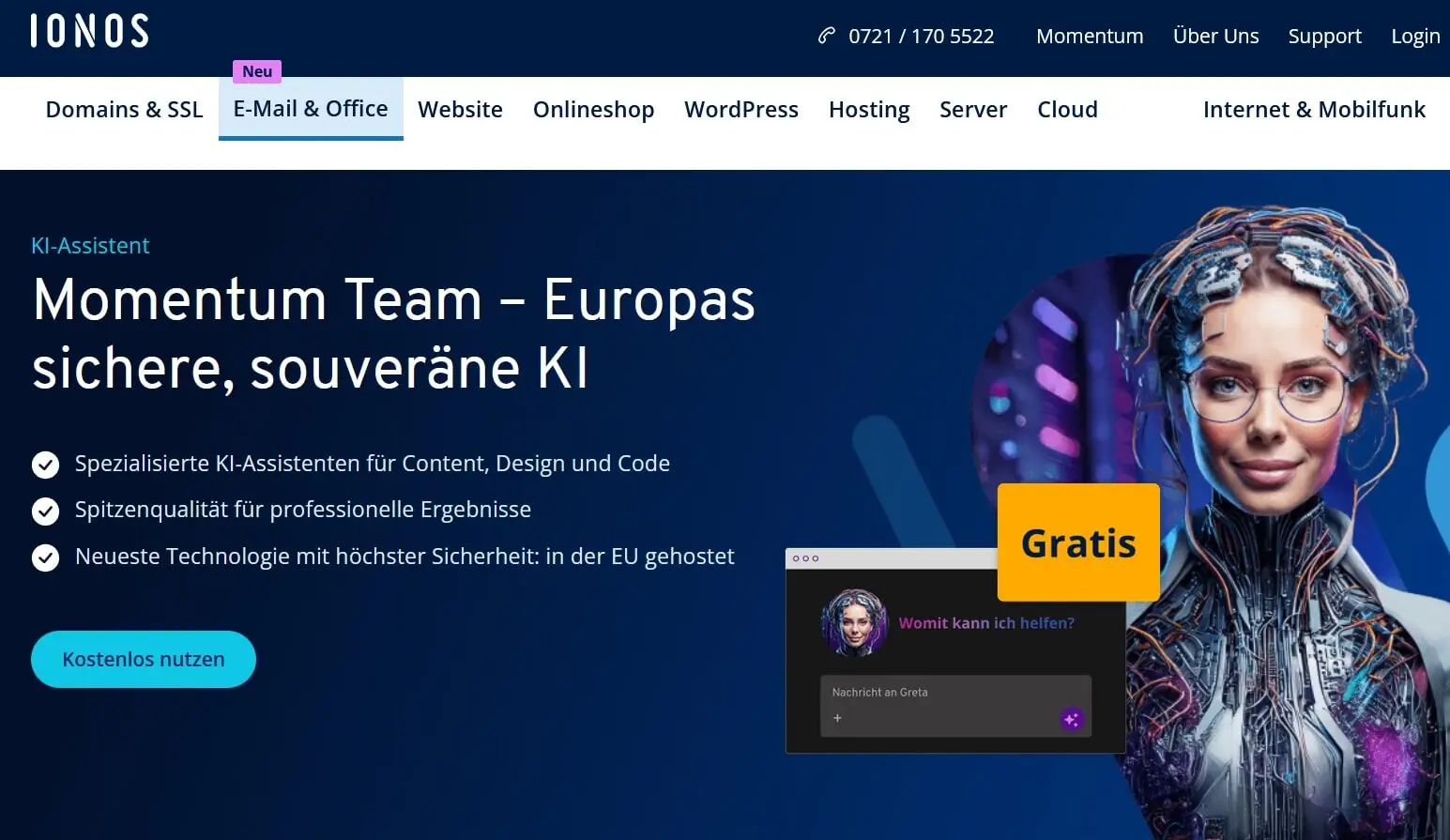Screen dimensions: 1450x840
Task: Click the phone icon next to the number
Action: [825, 35]
